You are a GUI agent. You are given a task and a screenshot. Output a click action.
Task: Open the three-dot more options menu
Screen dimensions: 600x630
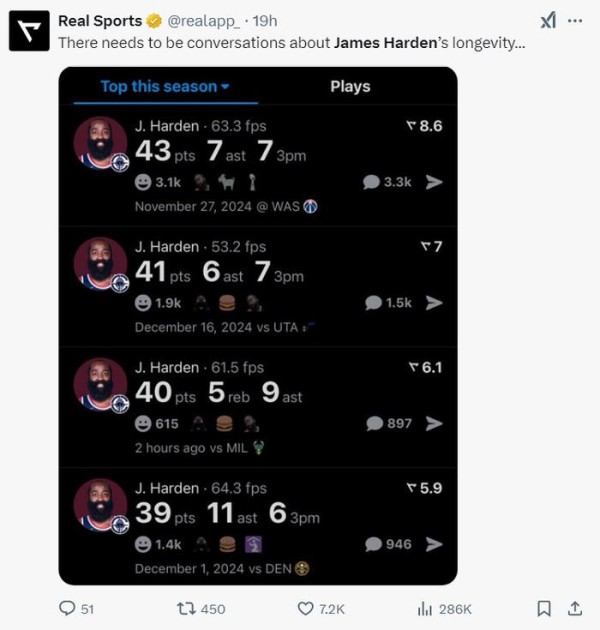575,20
